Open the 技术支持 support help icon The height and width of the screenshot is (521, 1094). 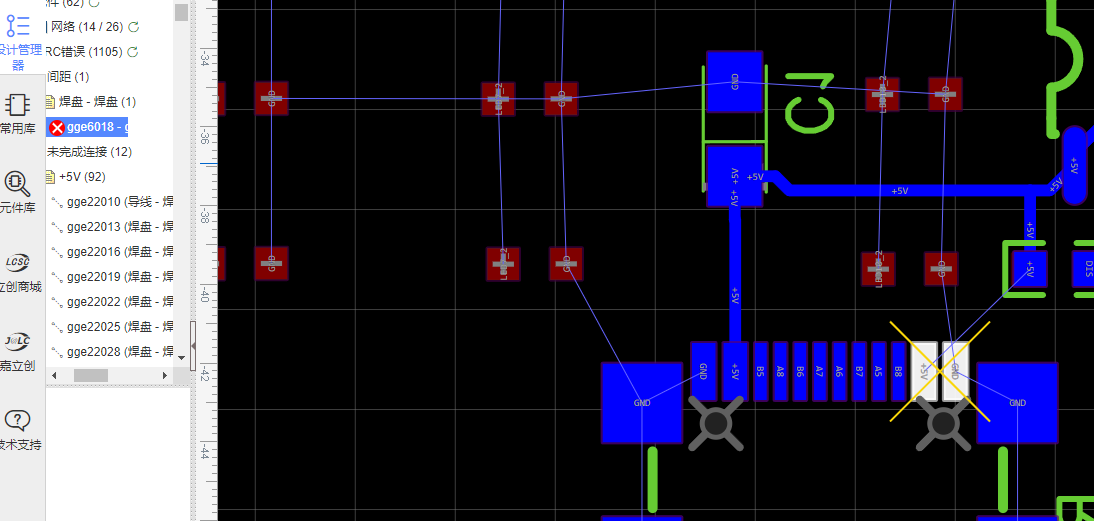[x=19, y=431]
